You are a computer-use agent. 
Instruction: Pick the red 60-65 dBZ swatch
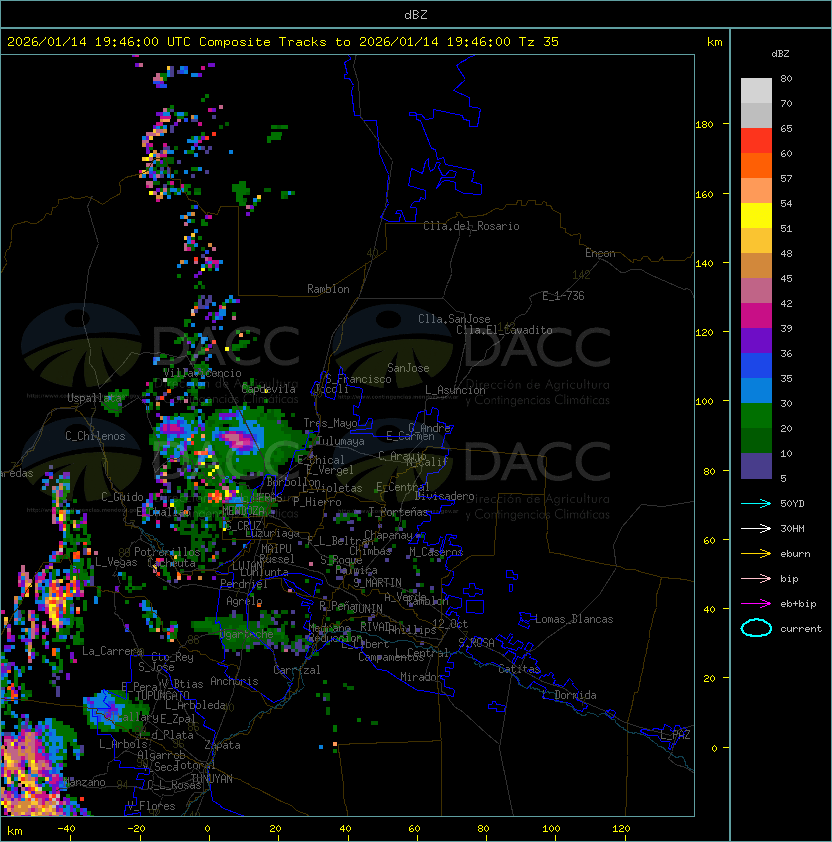click(756, 141)
